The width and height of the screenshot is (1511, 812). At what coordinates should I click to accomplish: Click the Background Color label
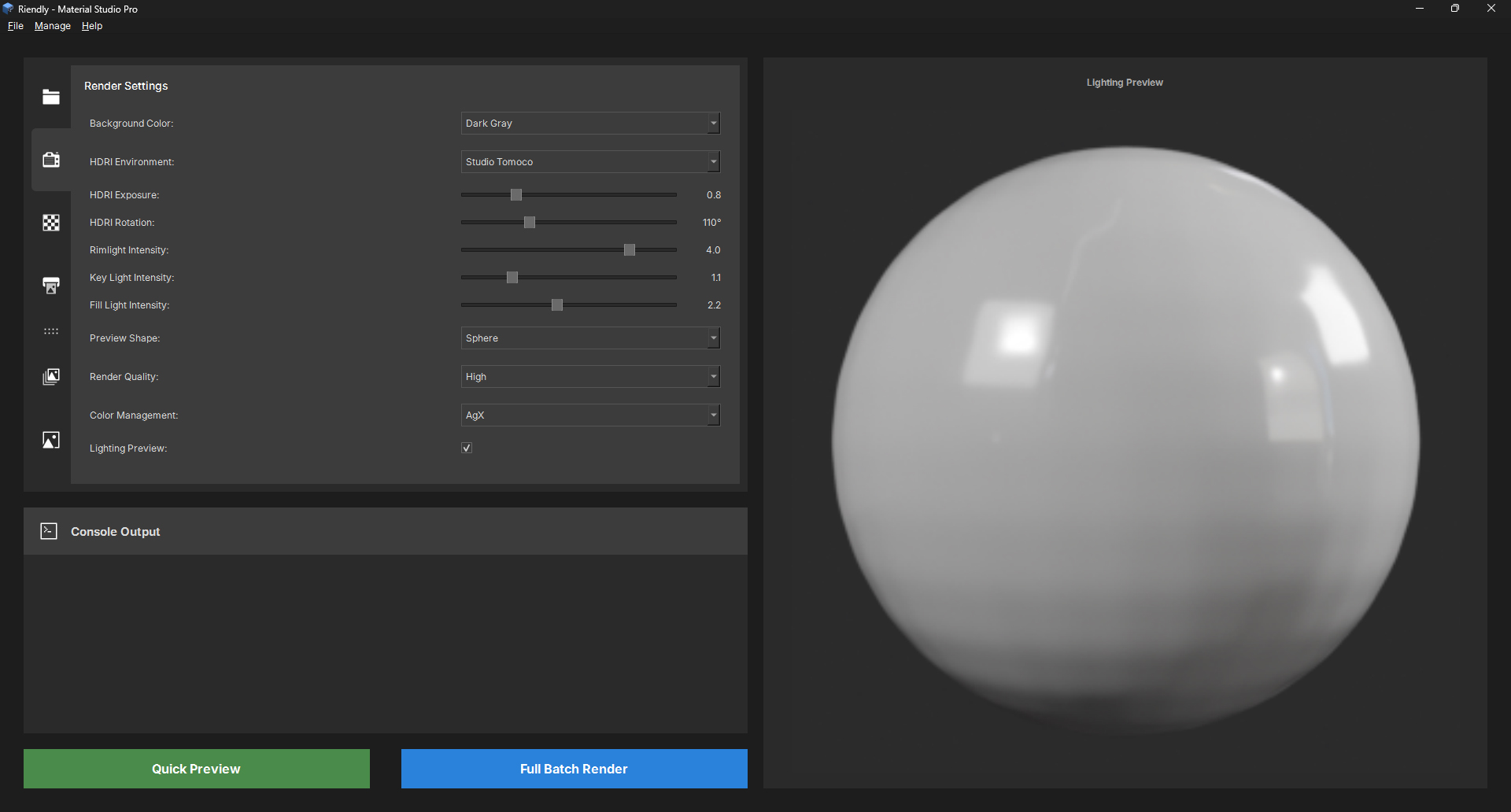tap(131, 123)
